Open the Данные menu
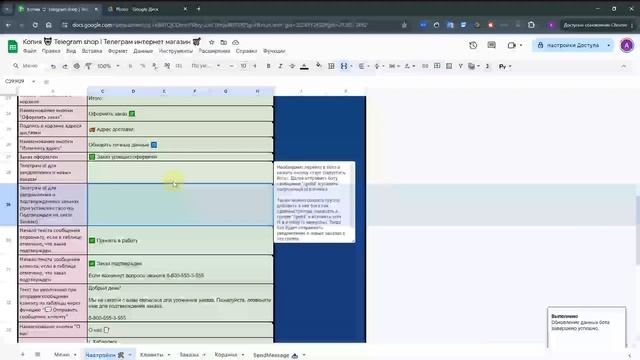 pyautogui.click(x=143, y=51)
